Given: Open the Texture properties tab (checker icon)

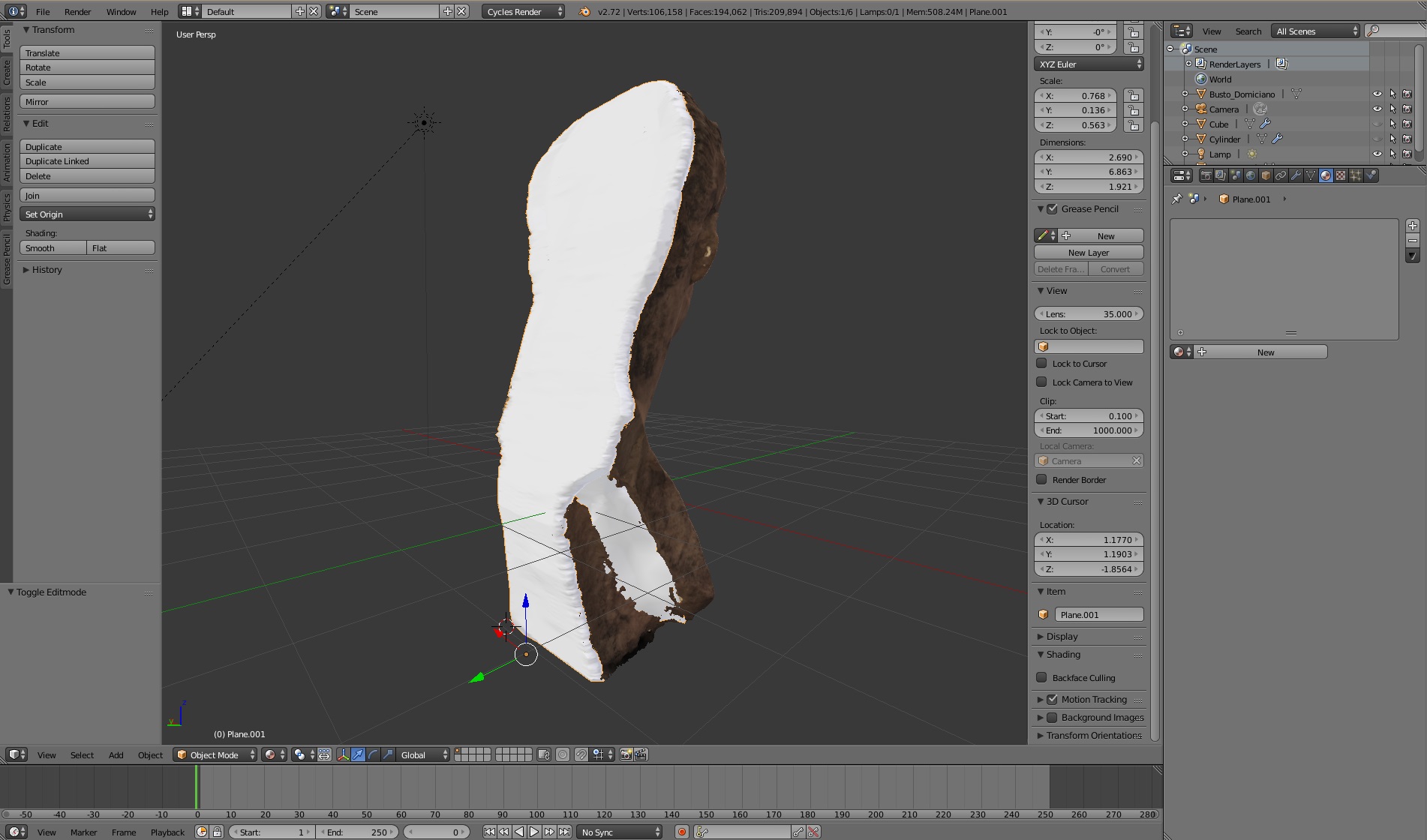Looking at the screenshot, I should click(1341, 175).
